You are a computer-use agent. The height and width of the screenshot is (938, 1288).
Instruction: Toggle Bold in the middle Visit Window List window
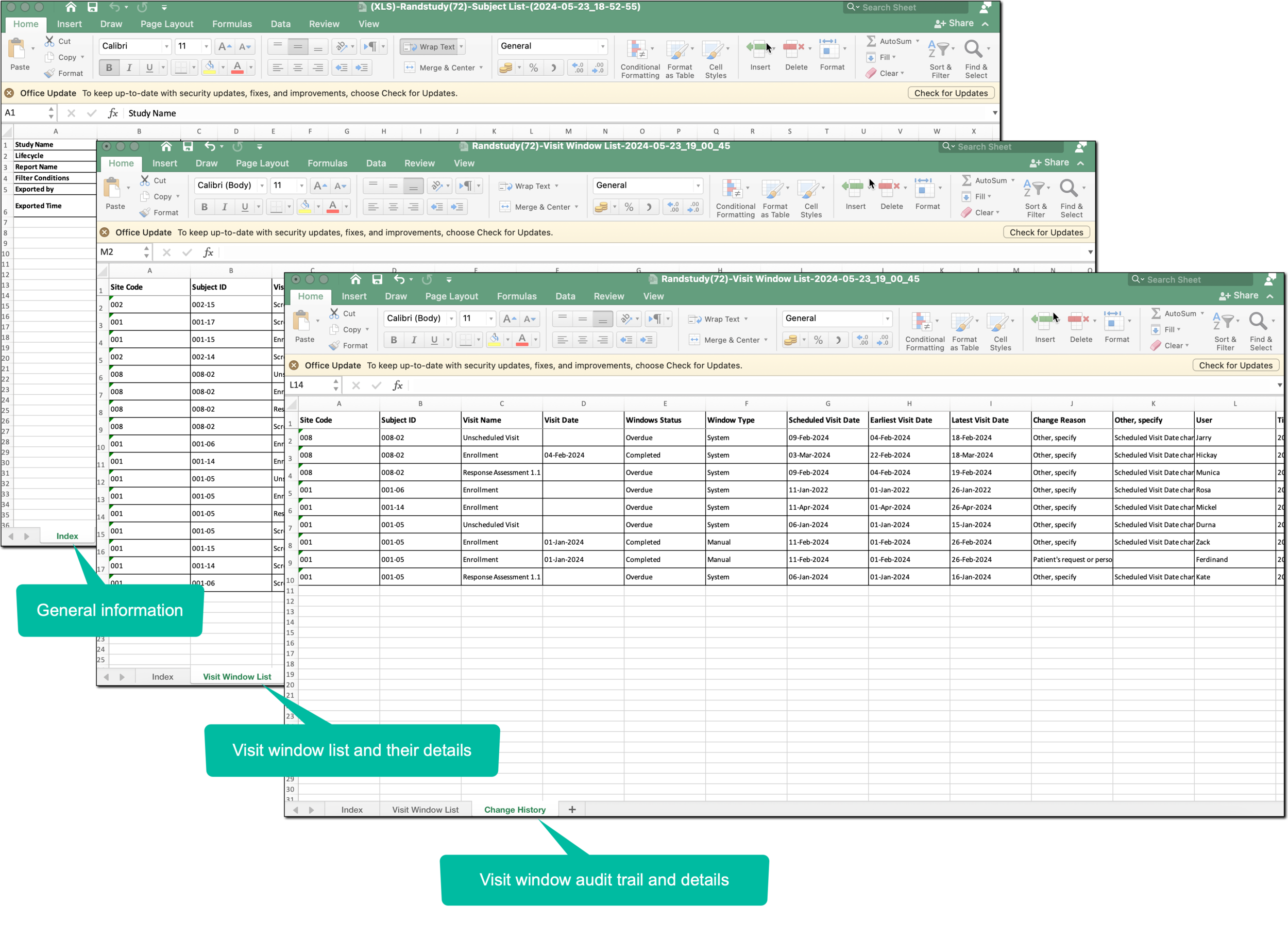[205, 207]
